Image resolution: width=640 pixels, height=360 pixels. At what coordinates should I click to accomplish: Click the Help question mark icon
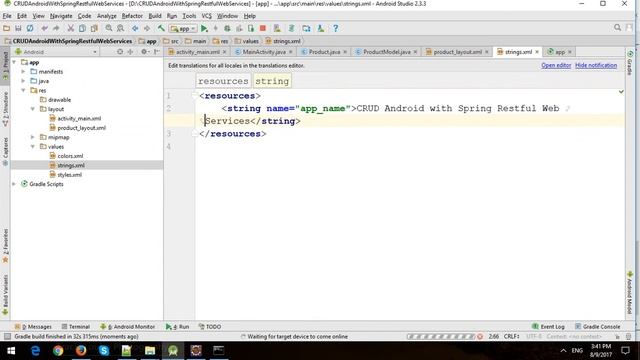[336, 28]
